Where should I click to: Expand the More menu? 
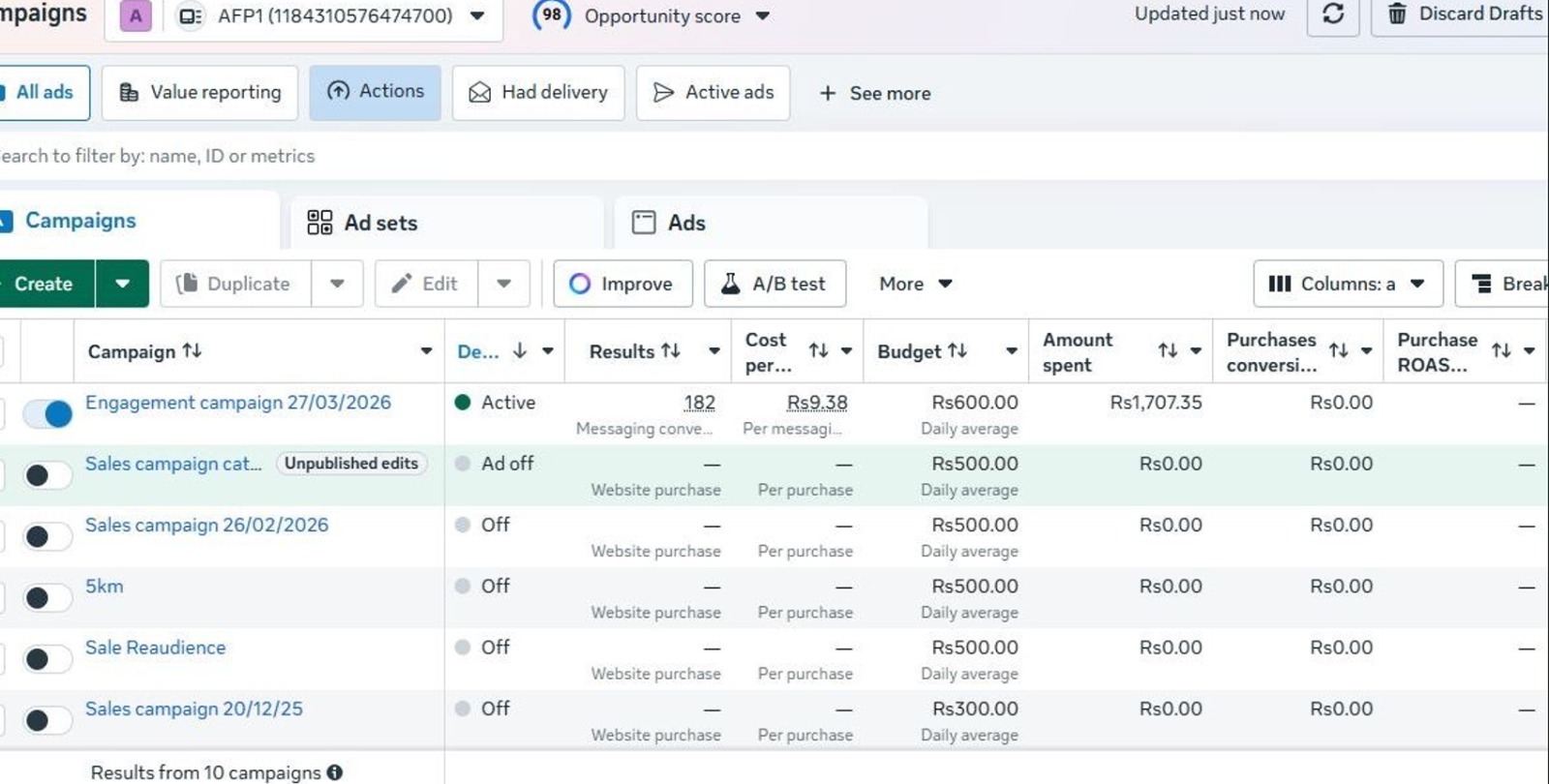[x=915, y=284]
